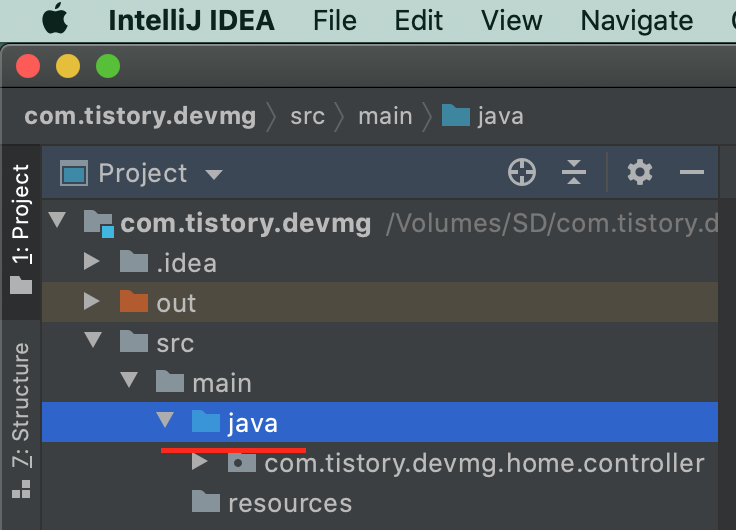Click the src folder icon

coord(134,341)
